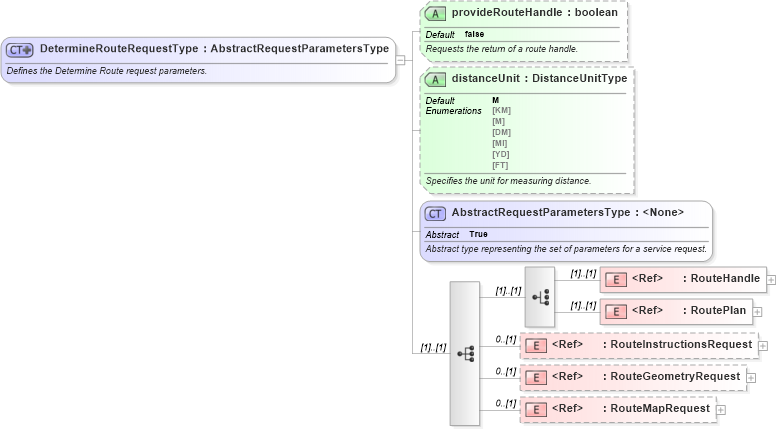Select 'distanceUnit : DistanceUnitType' label

[x=539, y=78]
